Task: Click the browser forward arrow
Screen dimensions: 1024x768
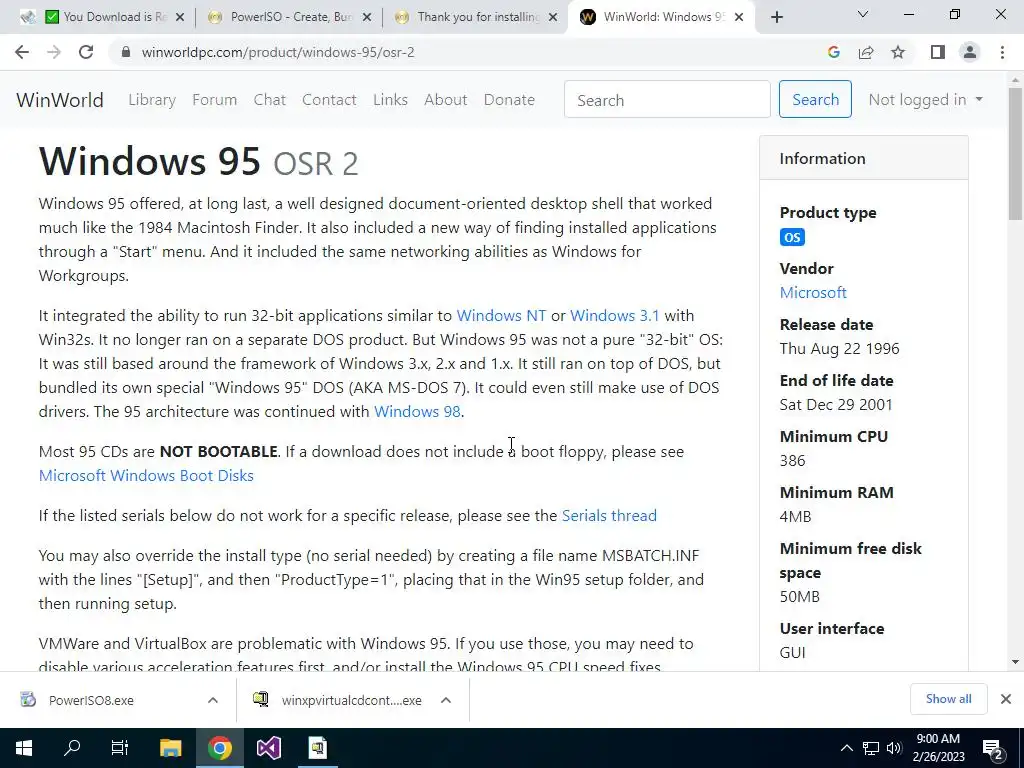Action: [x=54, y=52]
